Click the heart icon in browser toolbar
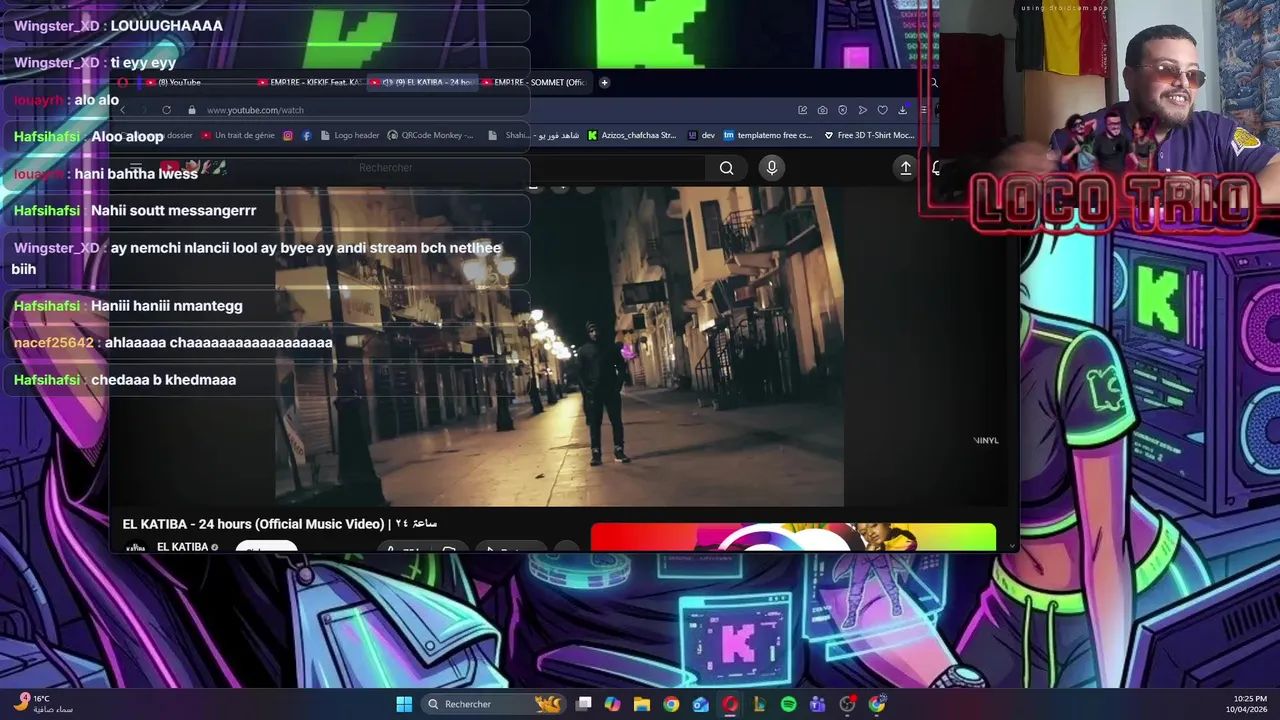 coord(882,110)
